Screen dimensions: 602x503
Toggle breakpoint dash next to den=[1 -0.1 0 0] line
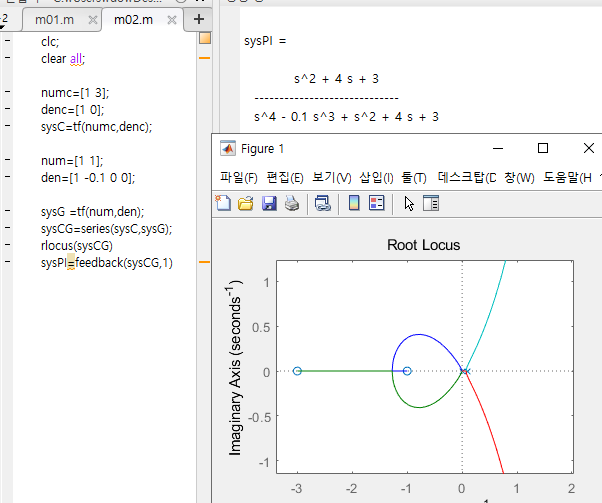point(7,177)
